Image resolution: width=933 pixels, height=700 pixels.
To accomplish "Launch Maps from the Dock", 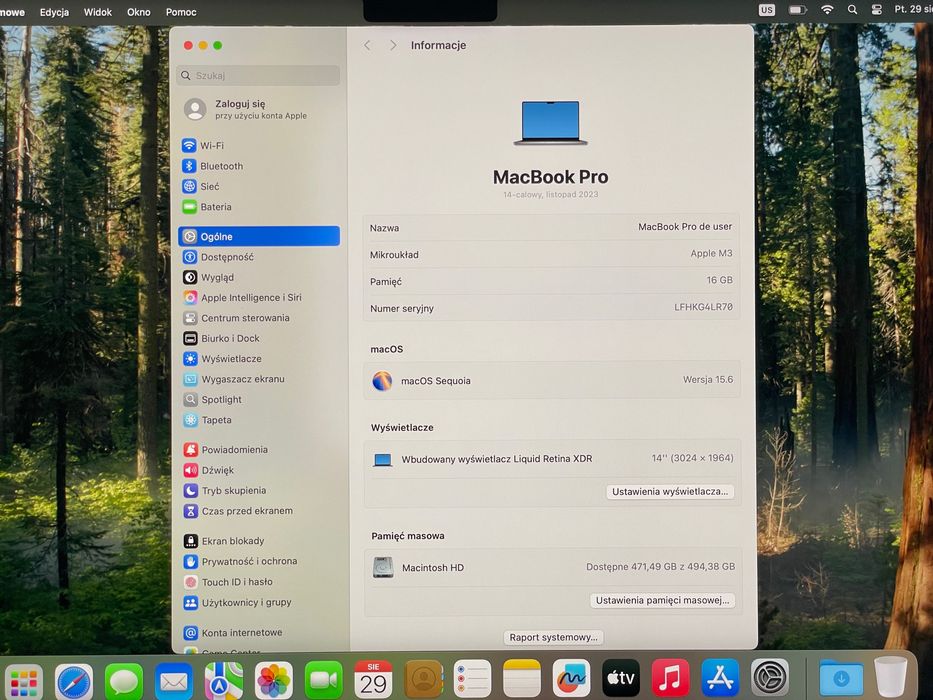I will pos(224,681).
